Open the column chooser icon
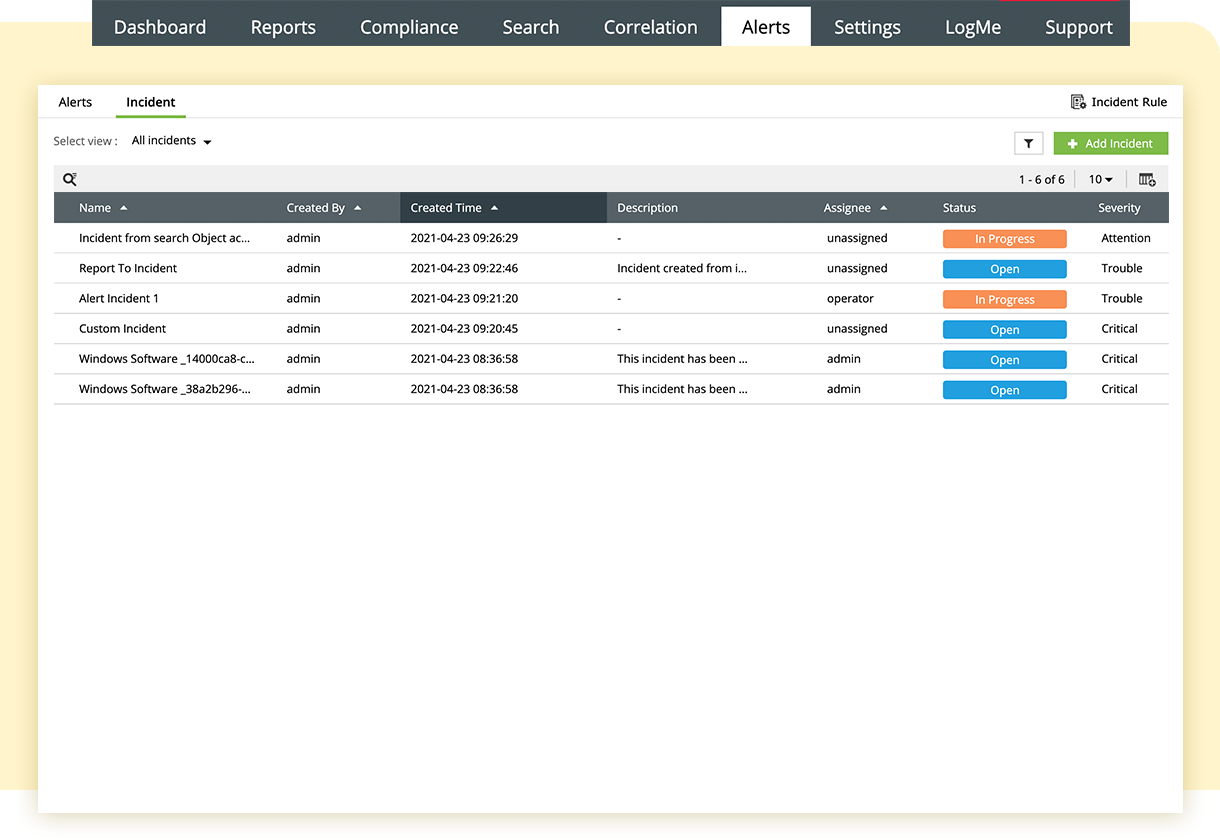Viewport: 1220px width, 840px height. pos(1147,179)
